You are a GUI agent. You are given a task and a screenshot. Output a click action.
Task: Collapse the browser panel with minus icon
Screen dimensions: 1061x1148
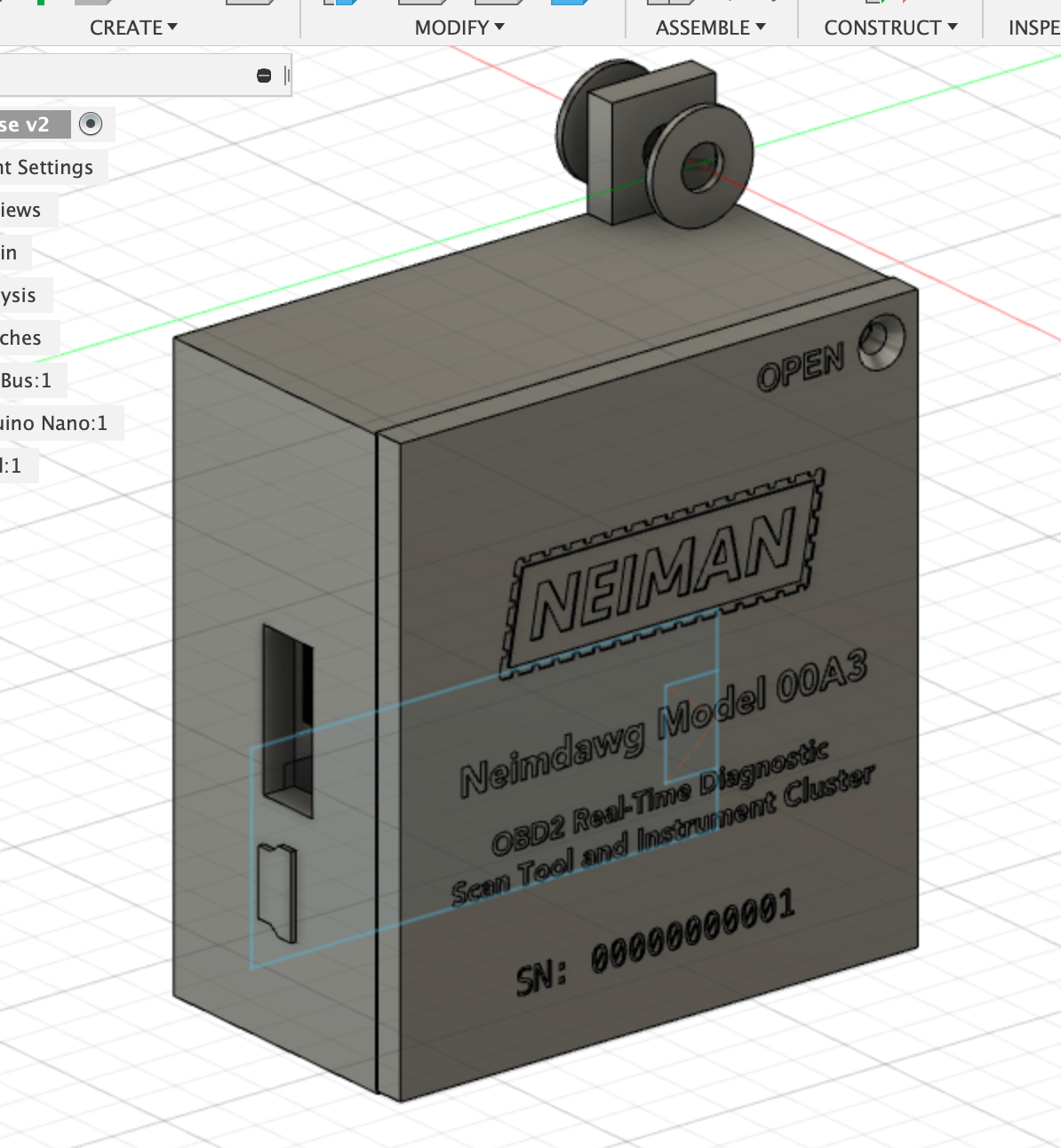pos(264,76)
